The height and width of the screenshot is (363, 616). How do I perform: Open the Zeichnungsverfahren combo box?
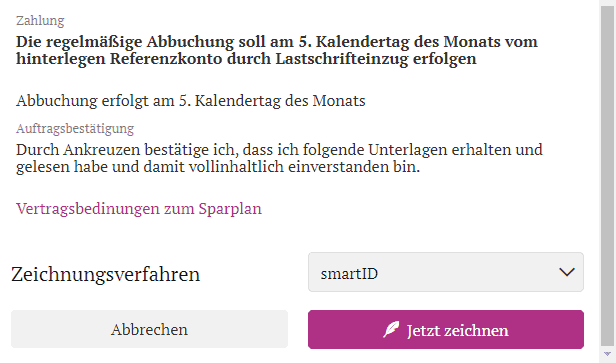pyautogui.click(x=446, y=272)
